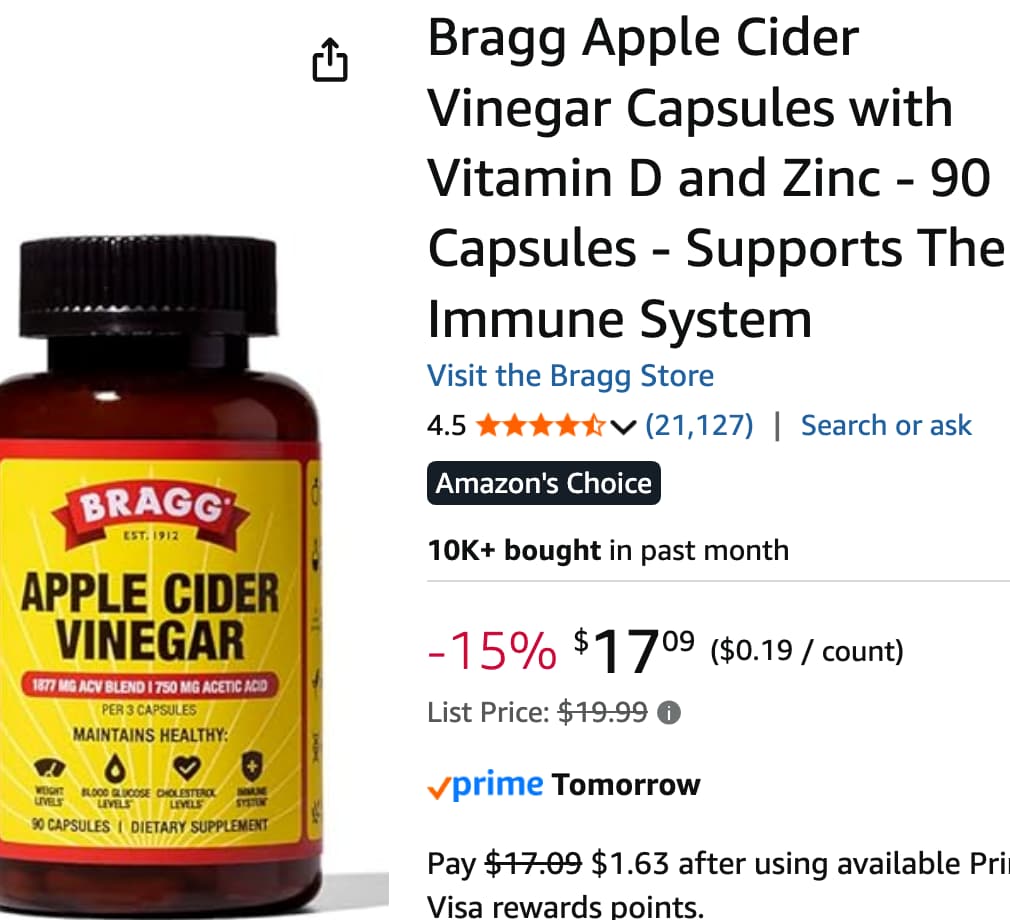Click the immune system shield icon on label
This screenshot has height=920, width=1010.
coord(252,766)
